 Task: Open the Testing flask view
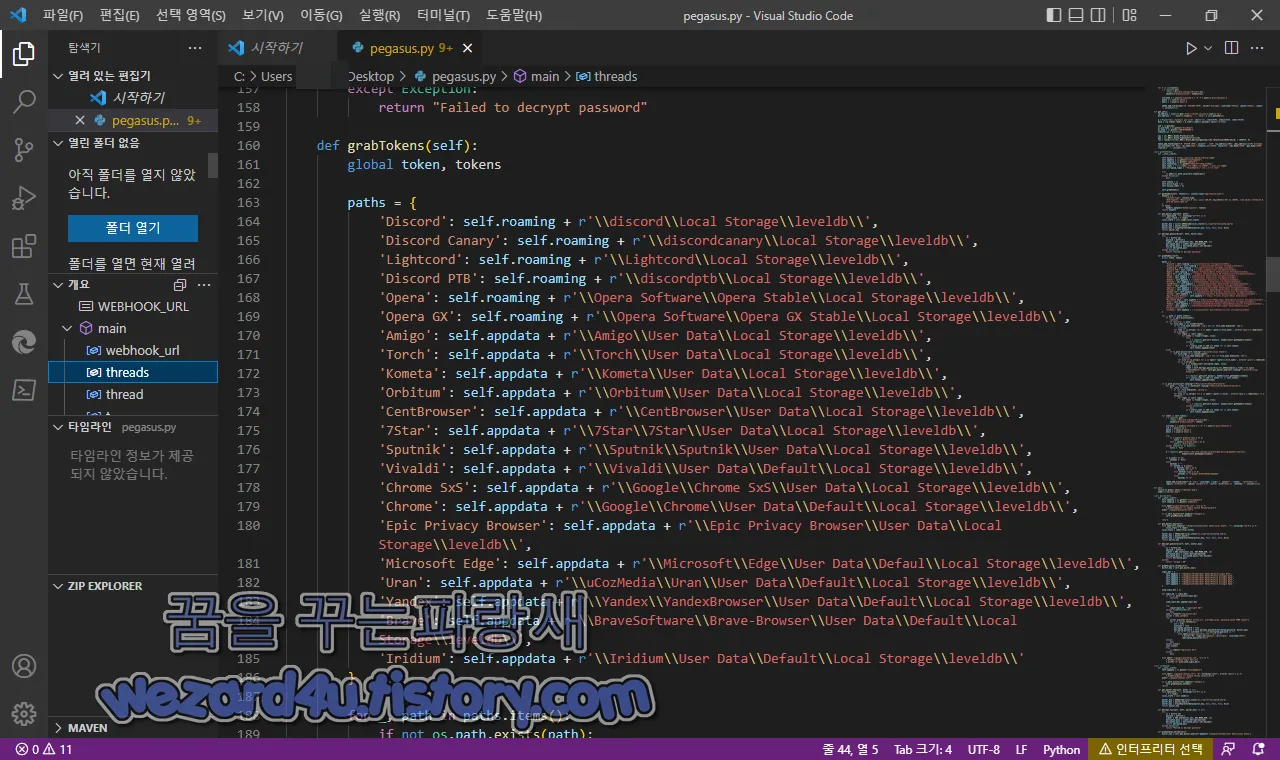(24, 294)
